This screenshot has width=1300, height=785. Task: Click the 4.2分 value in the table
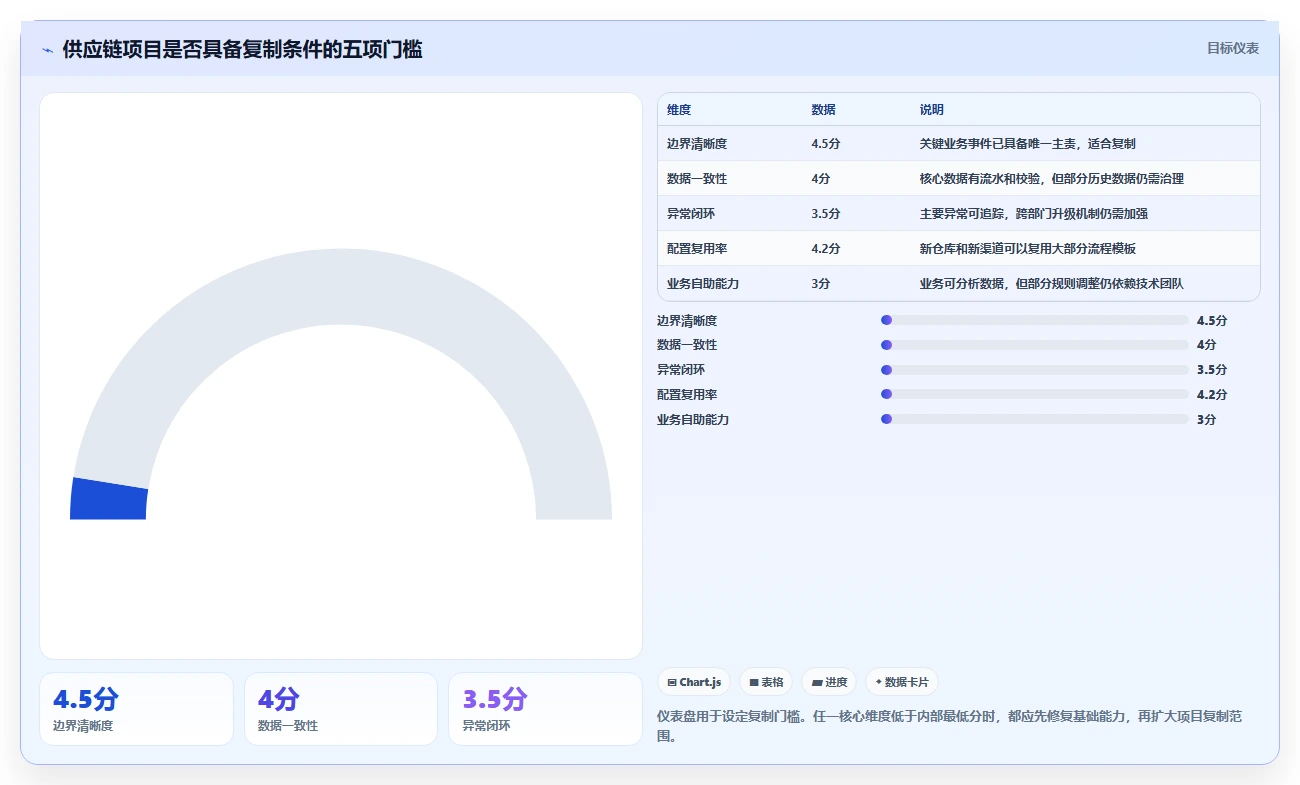(x=826, y=249)
